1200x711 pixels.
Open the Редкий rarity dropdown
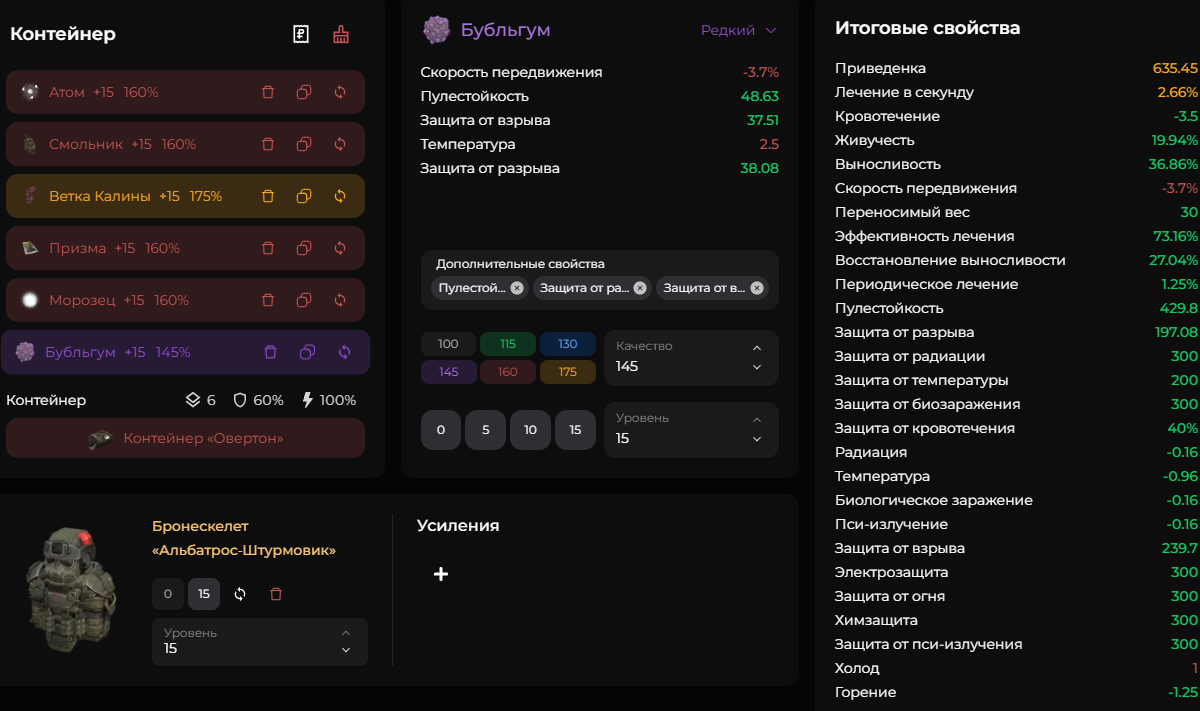[738, 30]
